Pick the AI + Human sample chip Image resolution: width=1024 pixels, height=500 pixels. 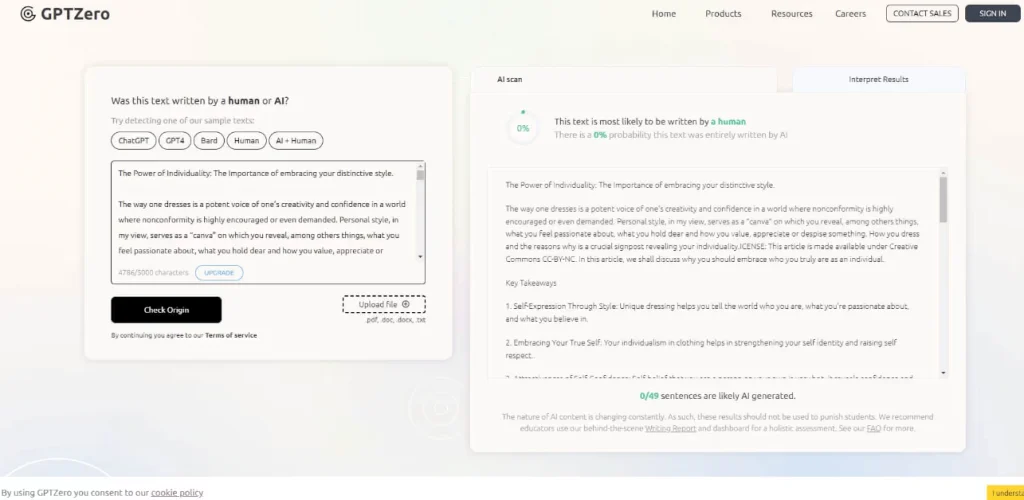pos(296,141)
